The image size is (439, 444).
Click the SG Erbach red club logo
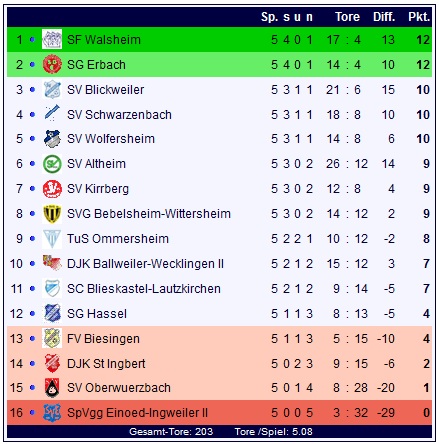(52, 64)
